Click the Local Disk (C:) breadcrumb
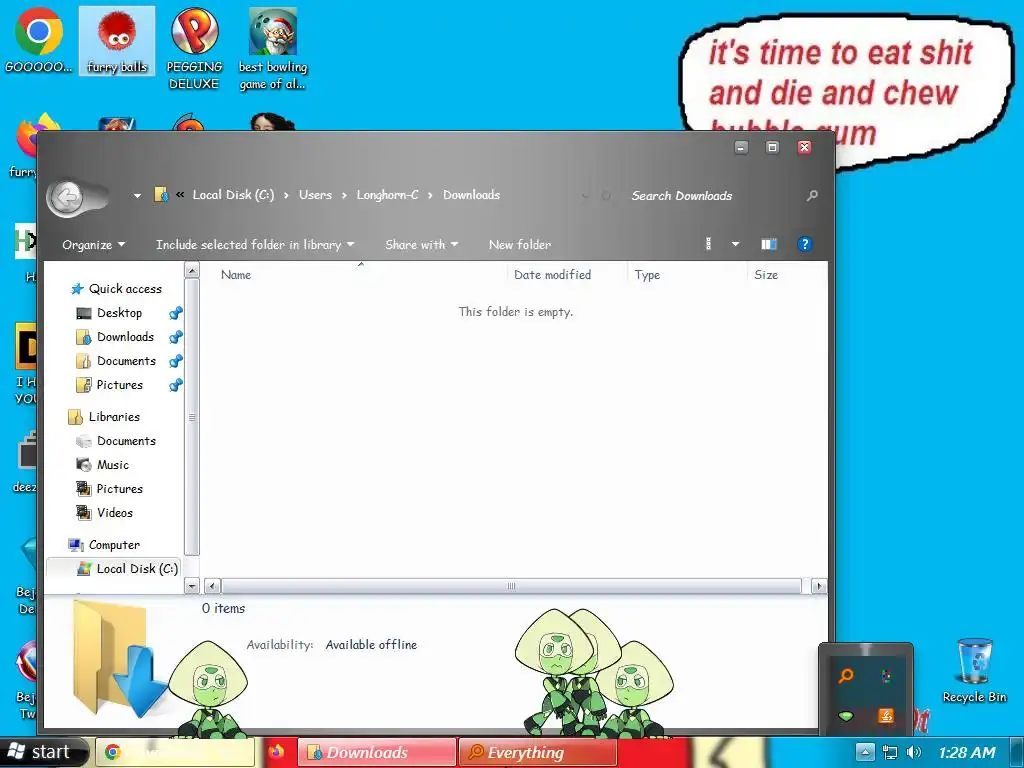This screenshot has height=768, width=1024. pos(233,195)
